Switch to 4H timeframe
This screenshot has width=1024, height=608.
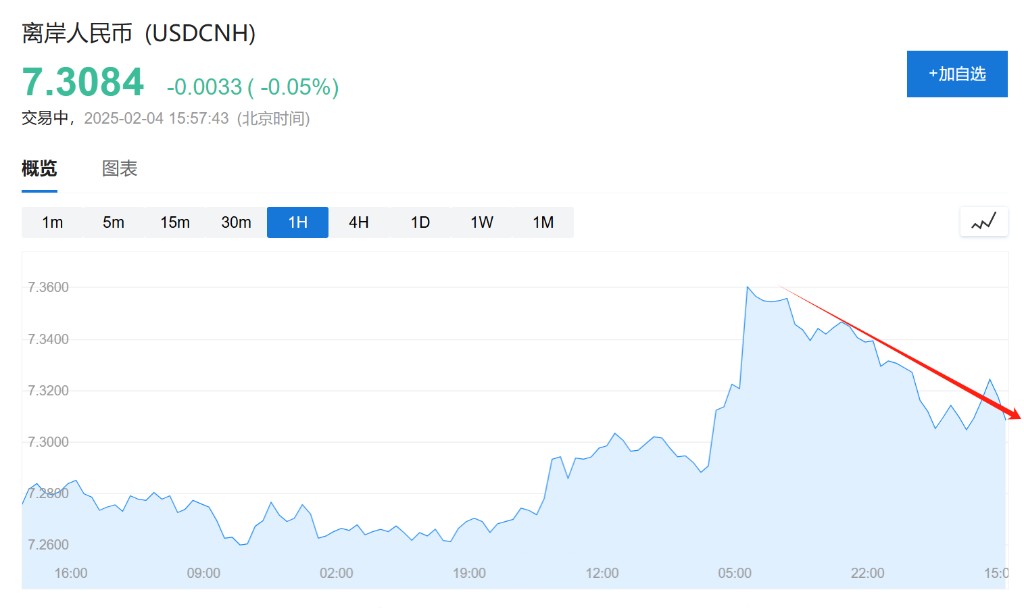pyautogui.click(x=358, y=222)
